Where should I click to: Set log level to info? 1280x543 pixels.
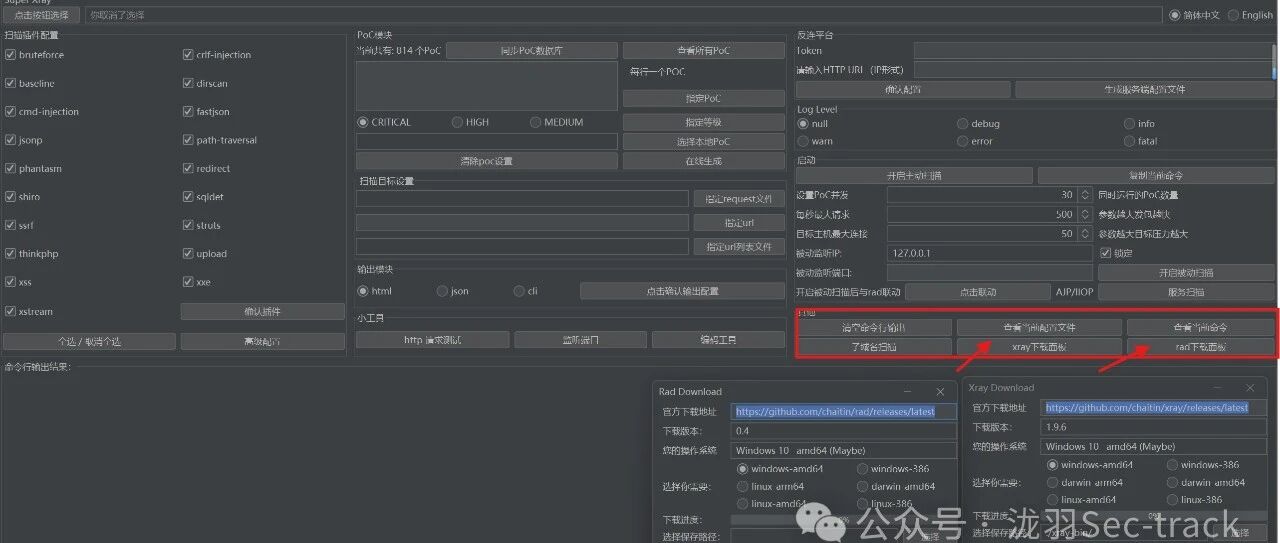tap(1129, 124)
